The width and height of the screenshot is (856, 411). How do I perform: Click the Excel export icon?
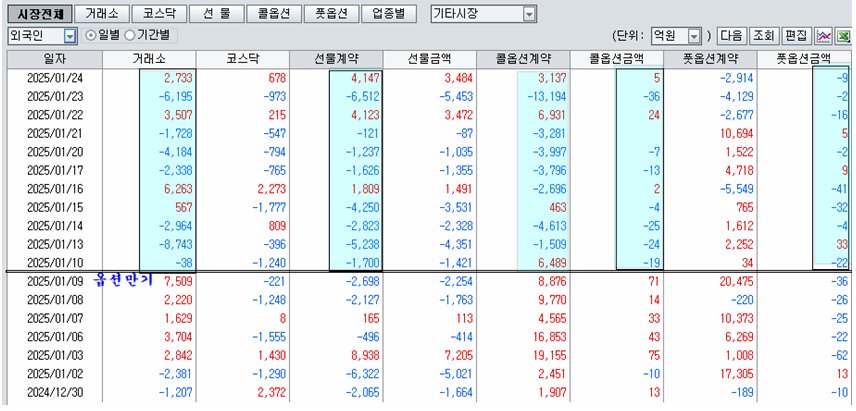point(845,36)
